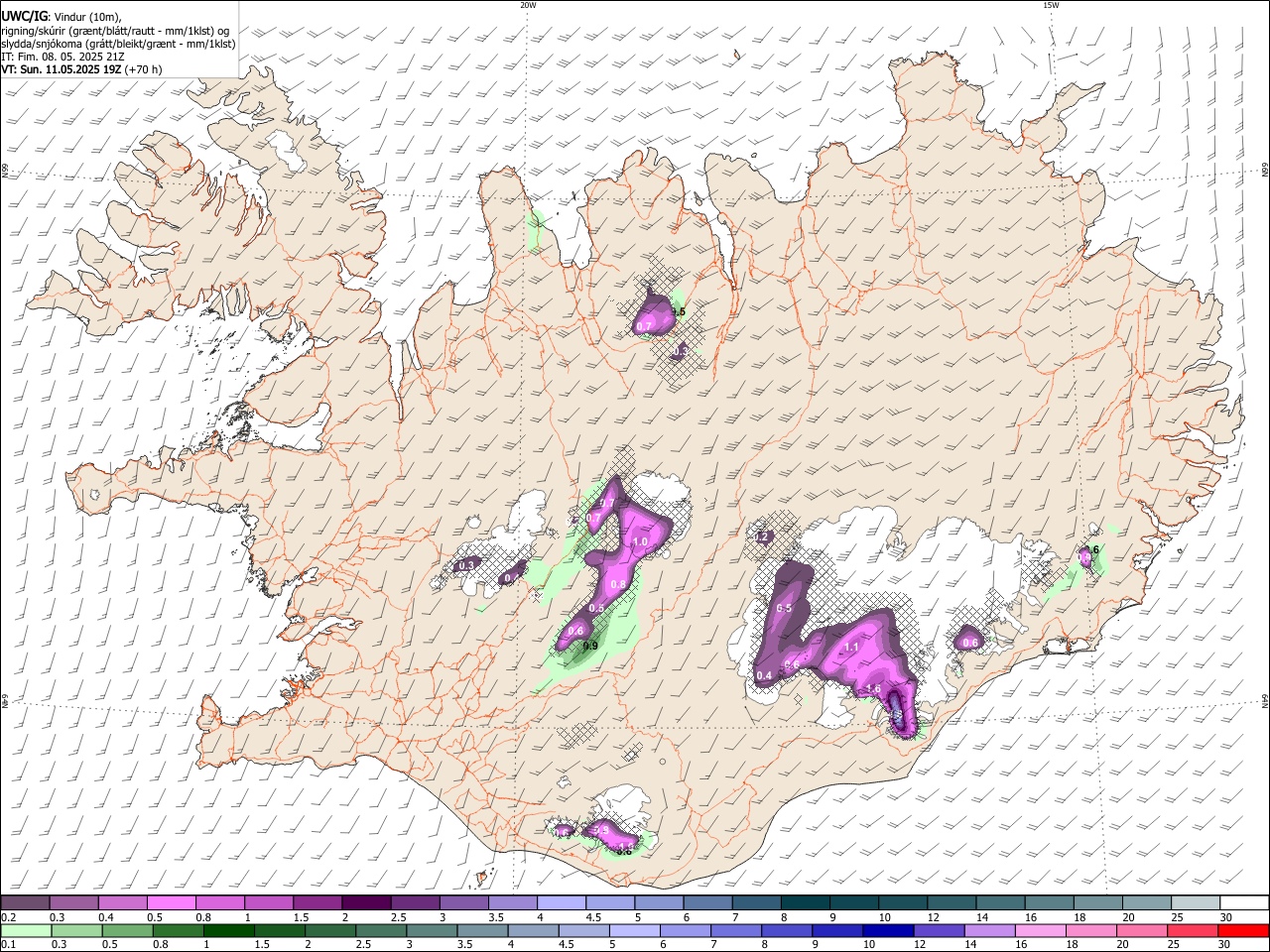Select the 20 rose pink swatch, bottom legend row

tap(1140, 930)
